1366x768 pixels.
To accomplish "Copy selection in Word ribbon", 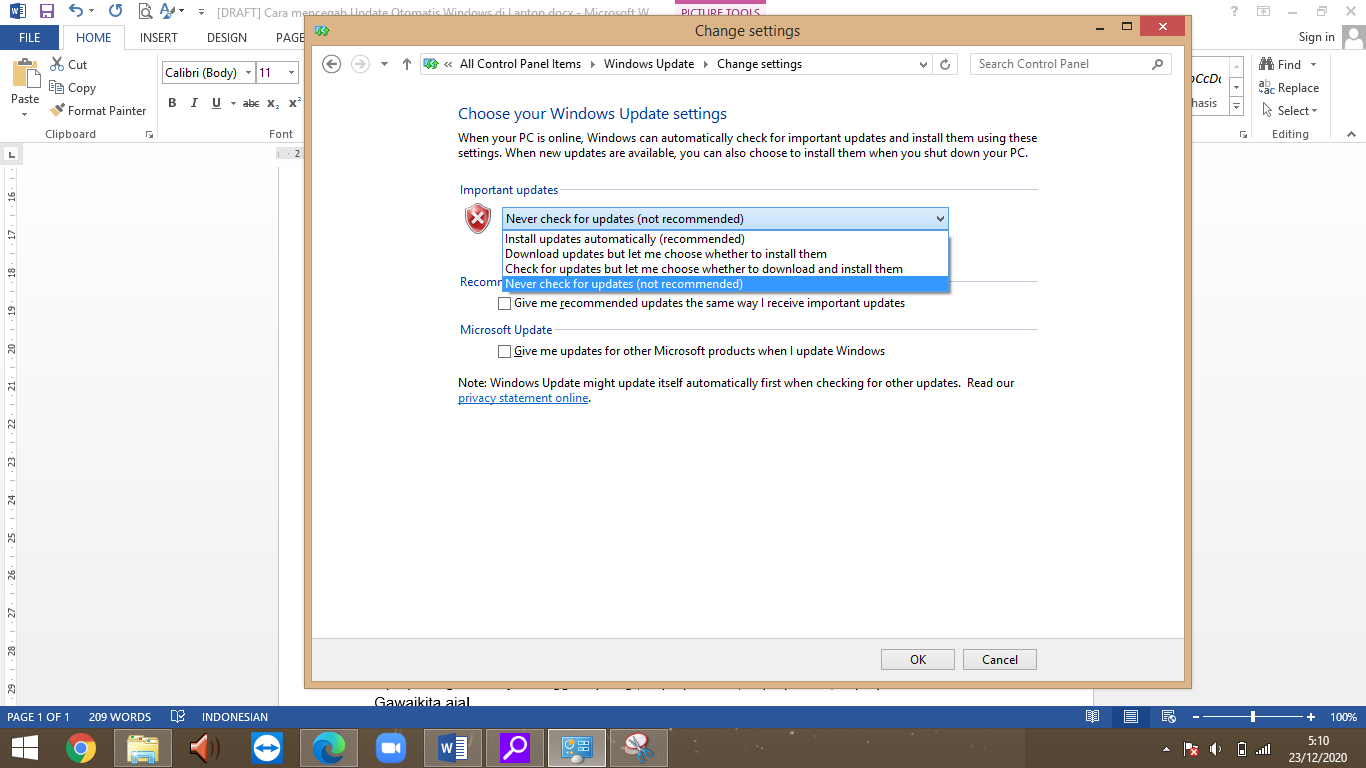I will 72,88.
